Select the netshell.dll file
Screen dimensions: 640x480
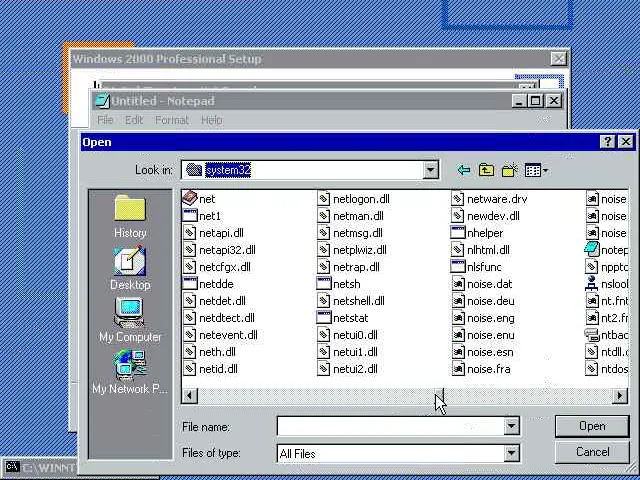click(x=351, y=301)
